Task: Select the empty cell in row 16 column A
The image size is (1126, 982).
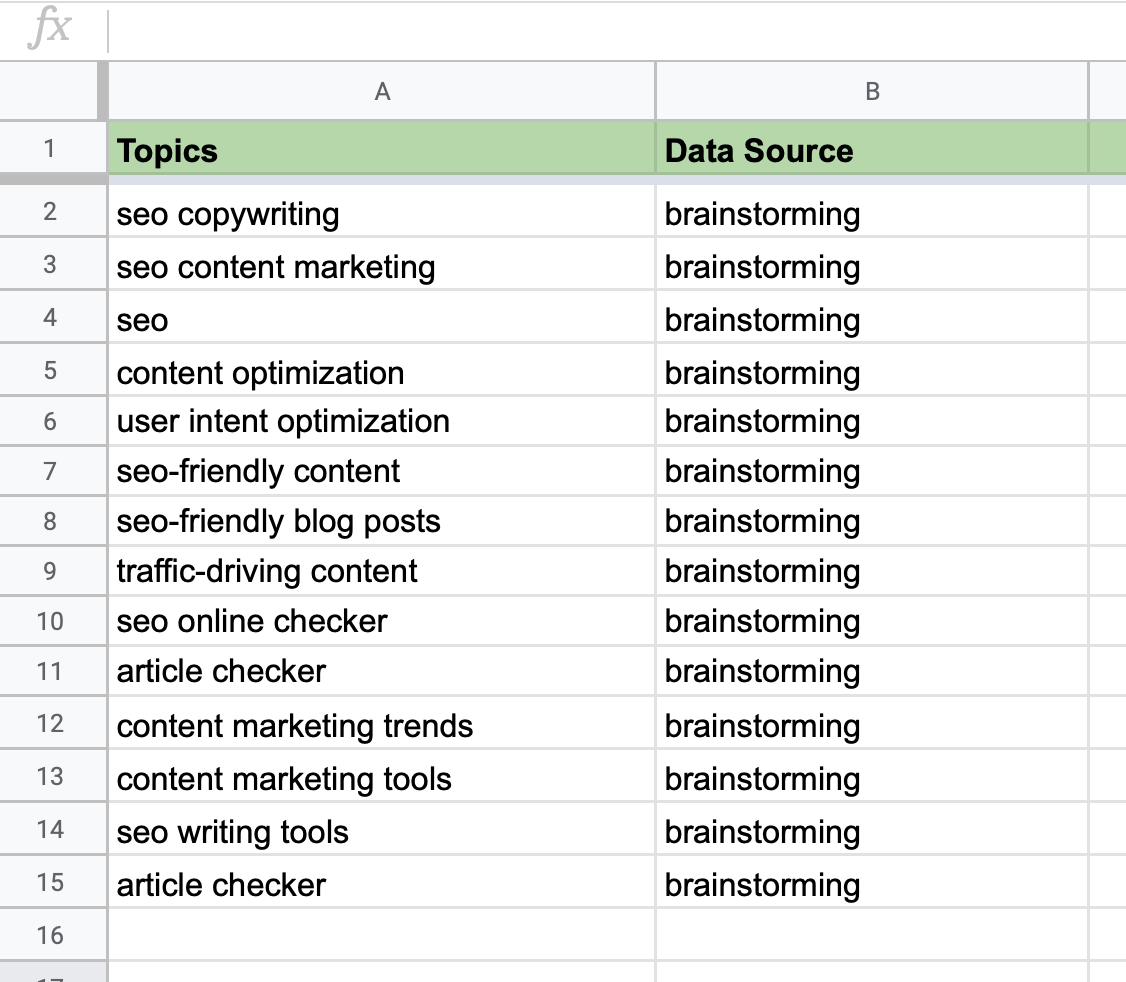Action: 382,933
